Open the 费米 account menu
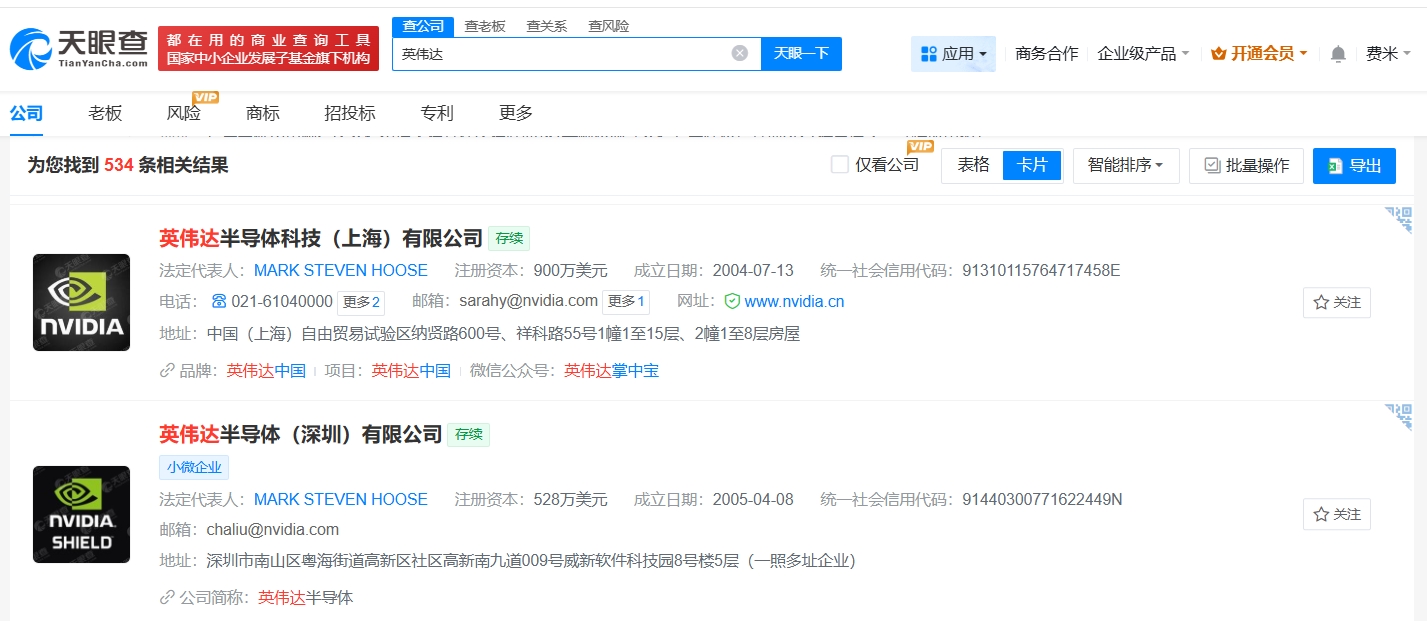Screen dimensions: 1427x621 pos(1388,54)
